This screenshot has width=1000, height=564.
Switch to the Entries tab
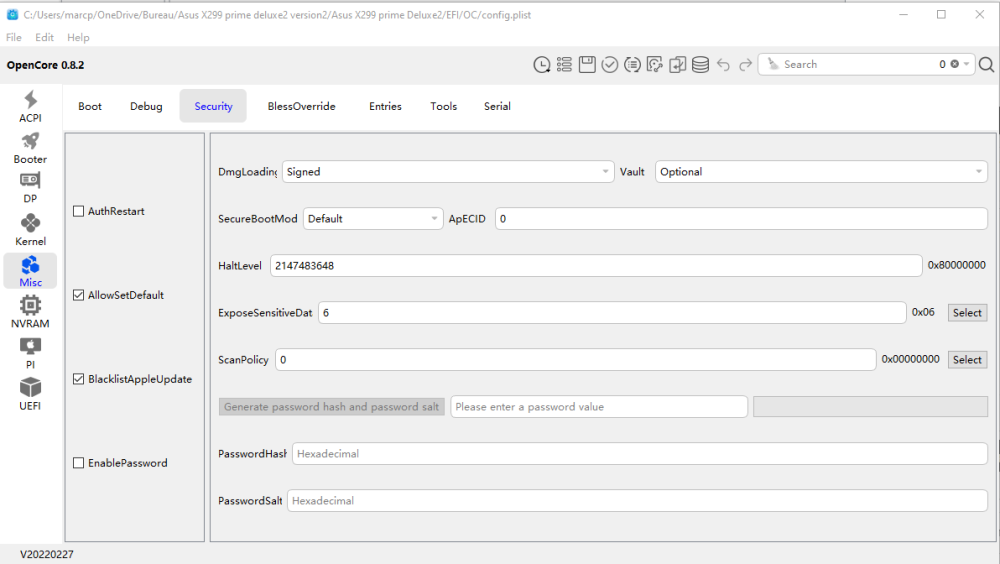pyautogui.click(x=385, y=107)
